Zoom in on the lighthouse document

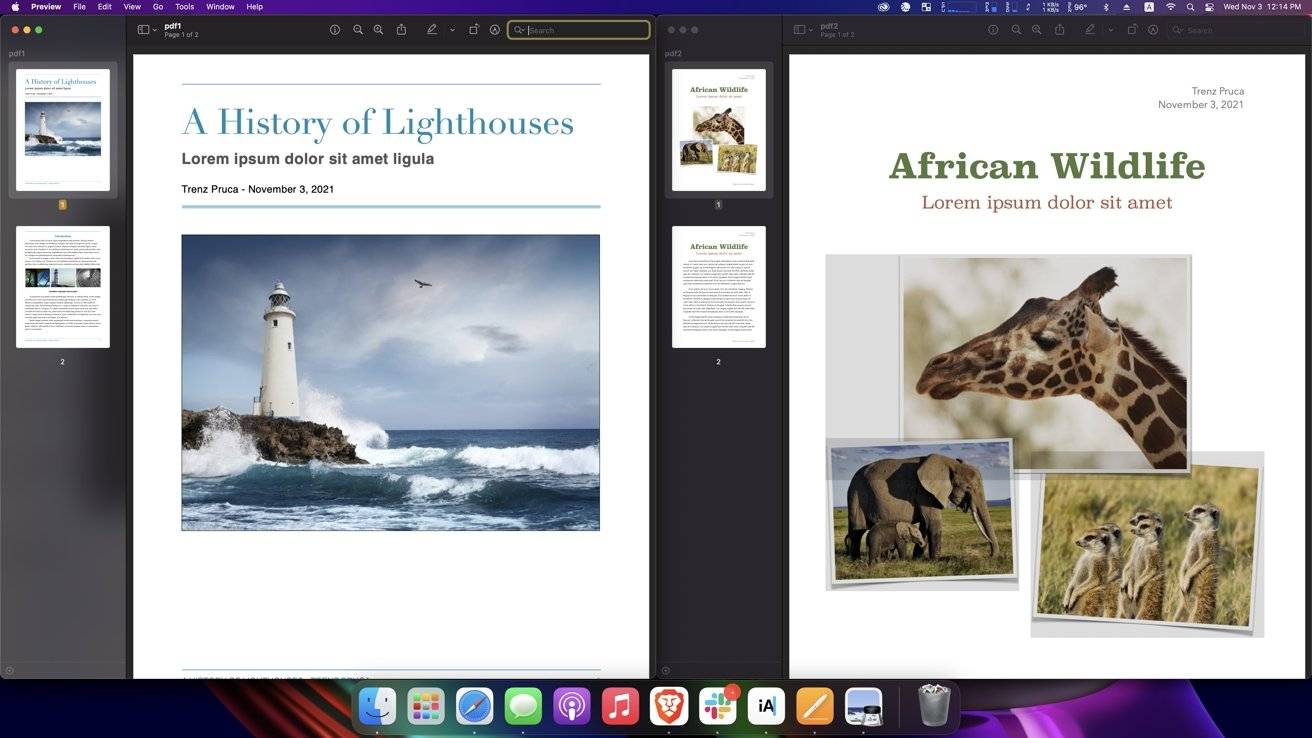[x=378, y=29]
